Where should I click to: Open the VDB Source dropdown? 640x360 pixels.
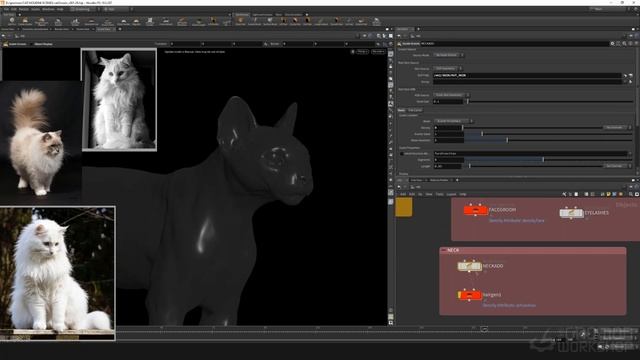point(451,95)
